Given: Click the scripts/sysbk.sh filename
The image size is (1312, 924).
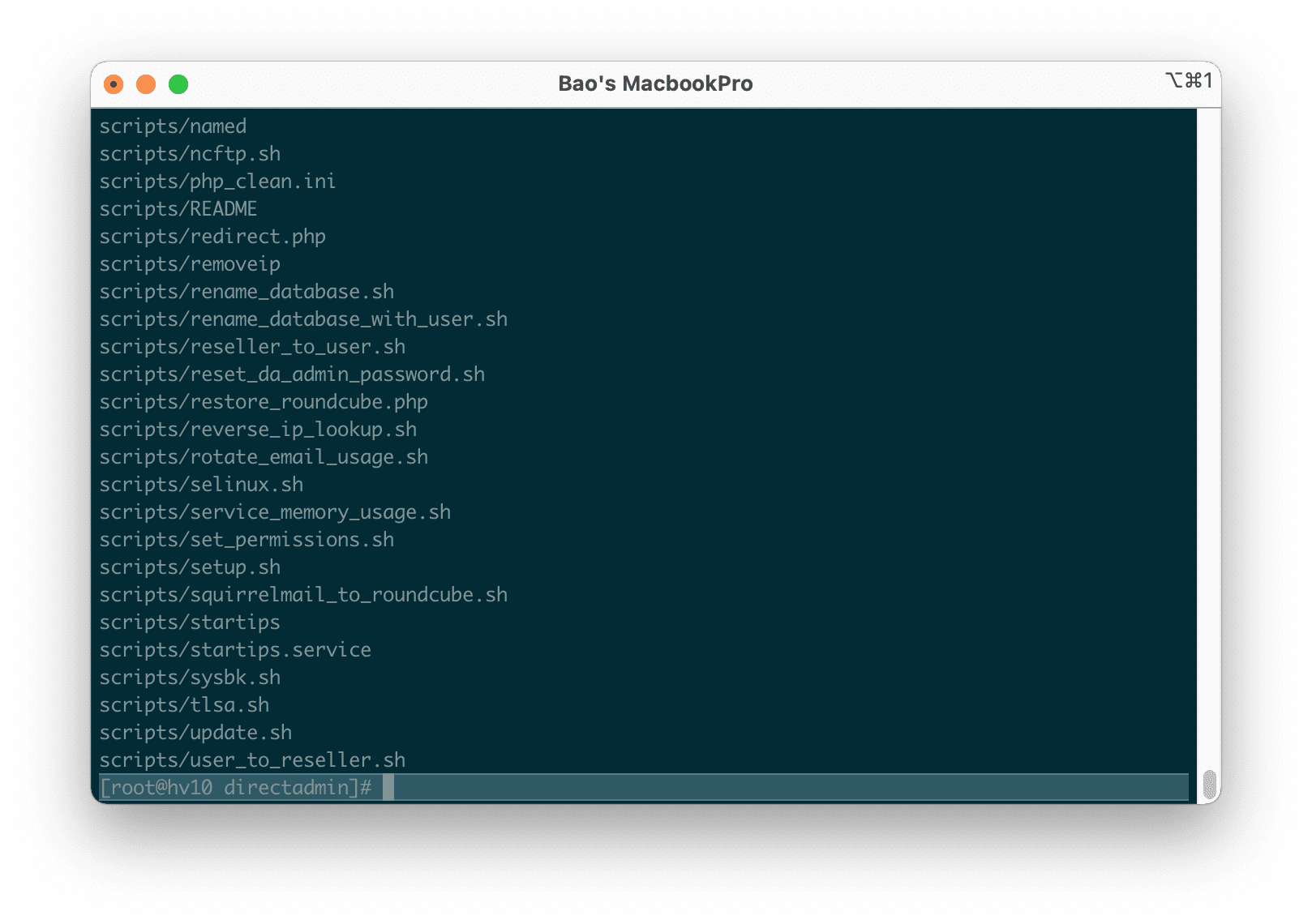Looking at the screenshot, I should pyautogui.click(x=190, y=677).
